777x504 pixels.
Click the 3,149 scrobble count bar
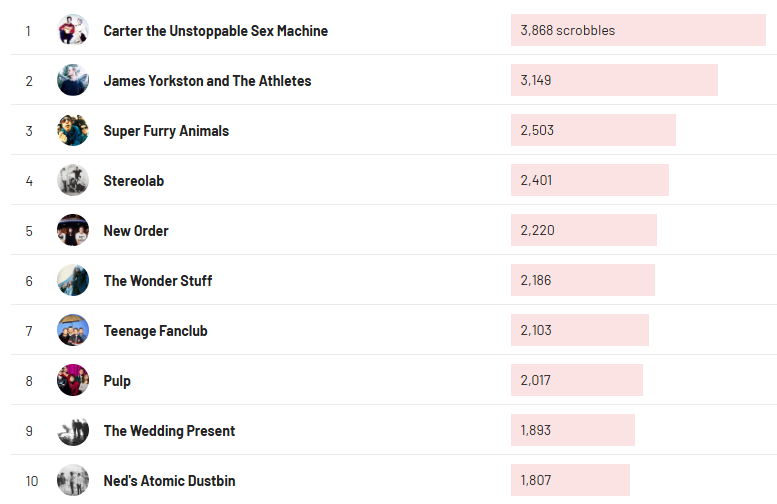coord(614,81)
